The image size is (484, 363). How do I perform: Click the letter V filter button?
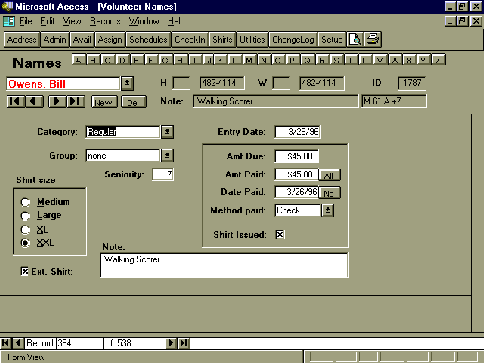click(380, 60)
